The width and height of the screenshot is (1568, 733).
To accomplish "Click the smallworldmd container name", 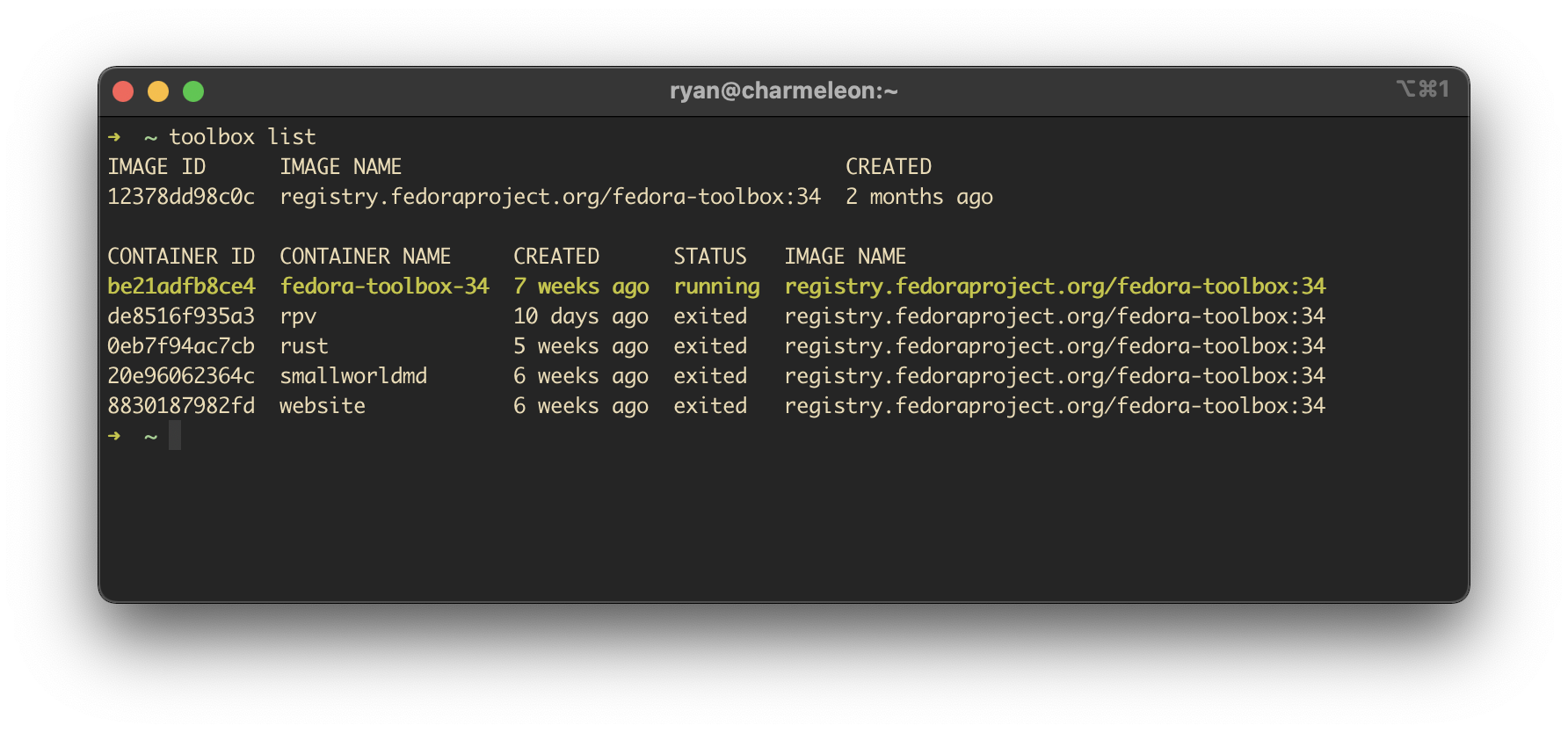I will coord(353,376).
